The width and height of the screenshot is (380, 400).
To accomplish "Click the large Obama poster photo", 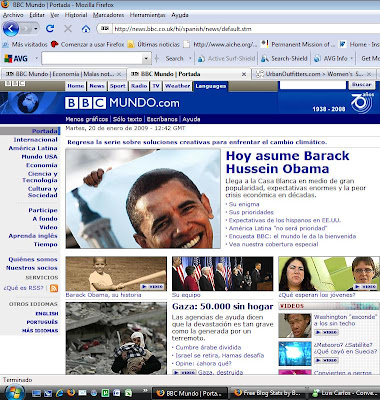I will tap(143, 199).
